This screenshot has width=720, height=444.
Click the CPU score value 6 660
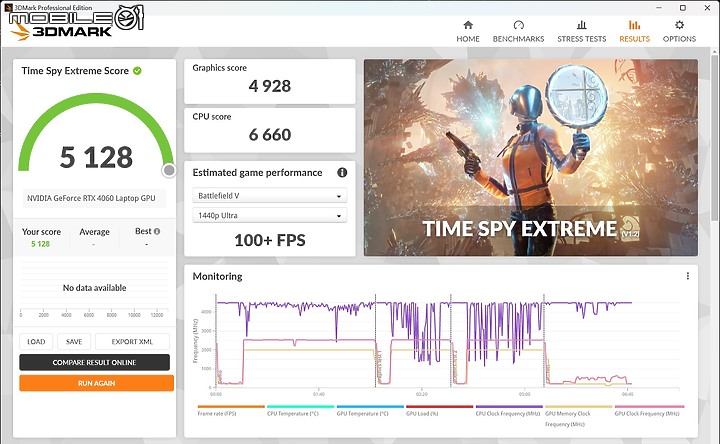tap(270, 135)
